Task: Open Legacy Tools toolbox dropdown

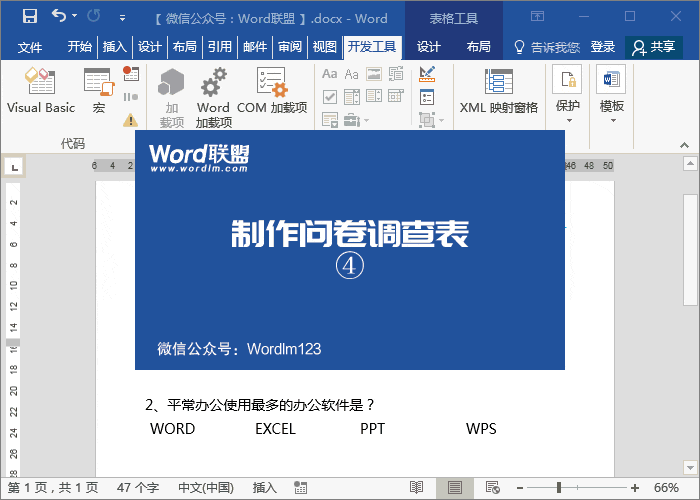Action: (356, 120)
